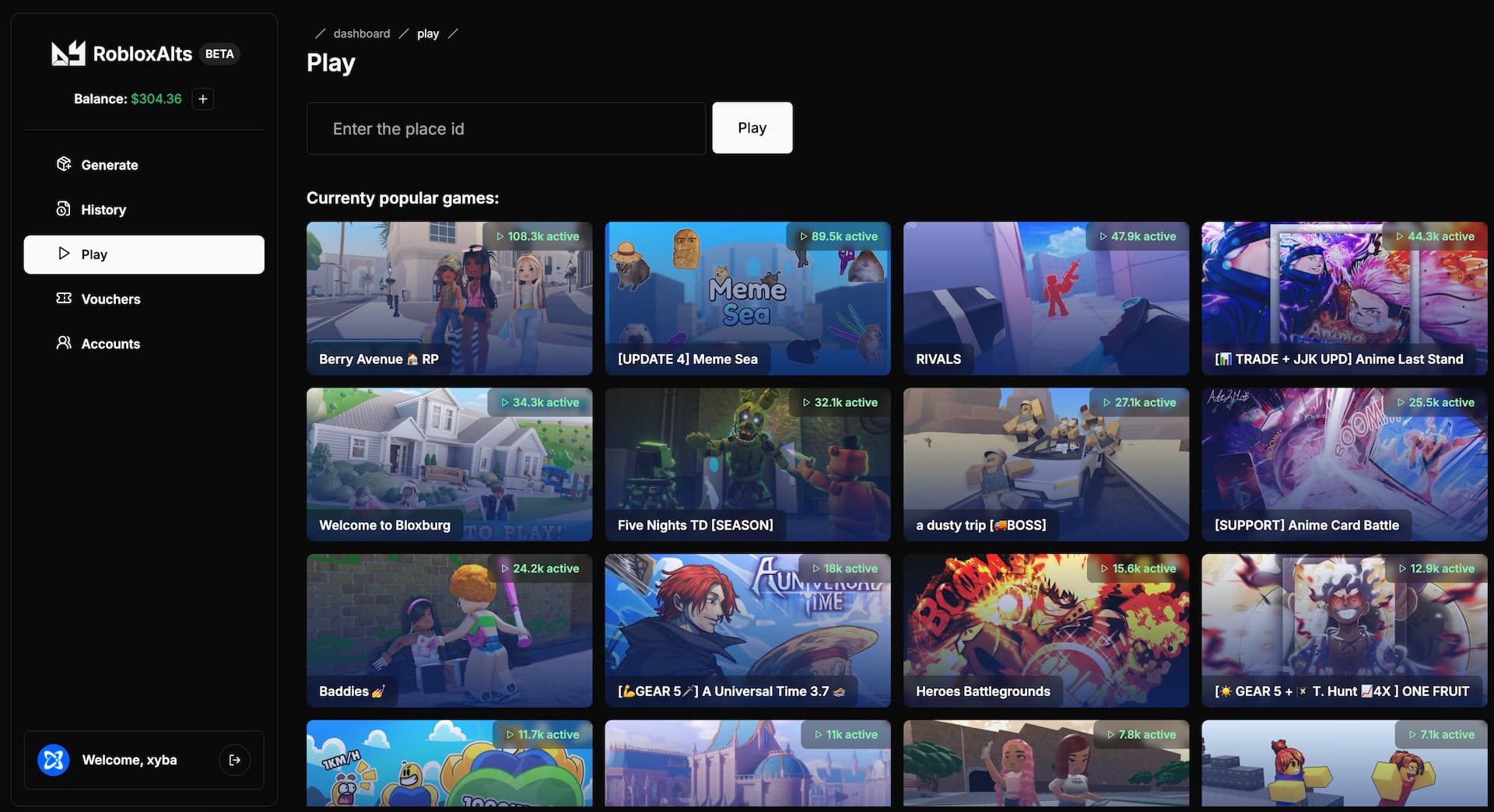The width and height of the screenshot is (1494, 812).
Task: Log out using the exit arrow icon
Action: [235, 760]
